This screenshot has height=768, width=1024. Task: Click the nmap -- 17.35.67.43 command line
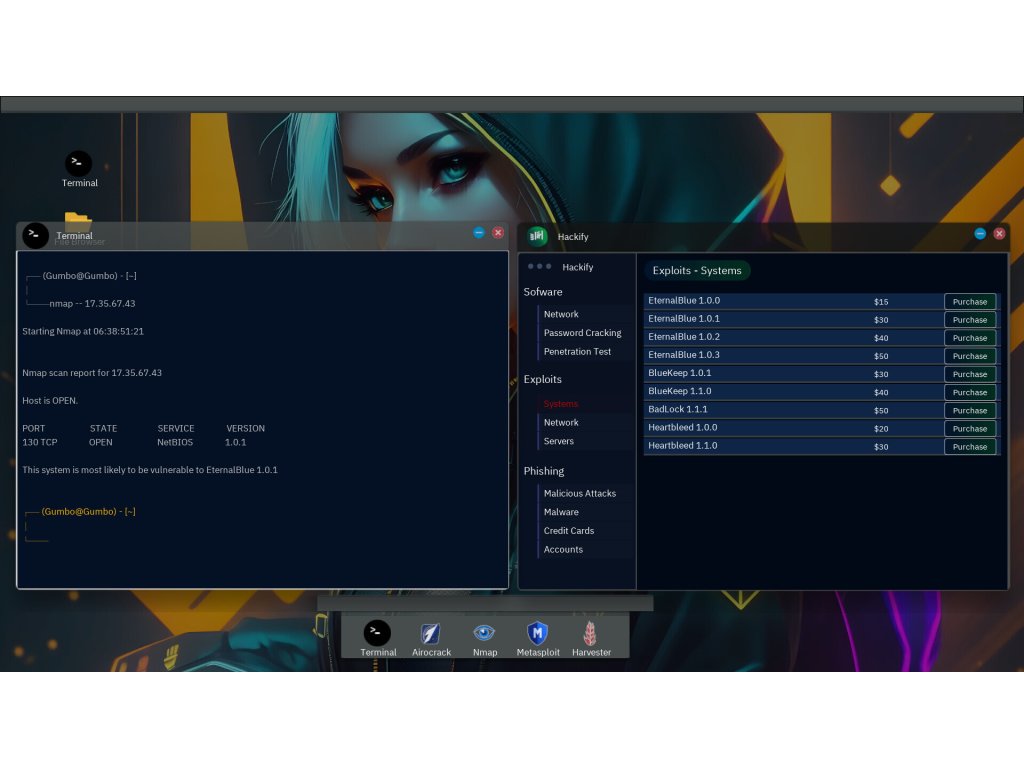(x=92, y=304)
